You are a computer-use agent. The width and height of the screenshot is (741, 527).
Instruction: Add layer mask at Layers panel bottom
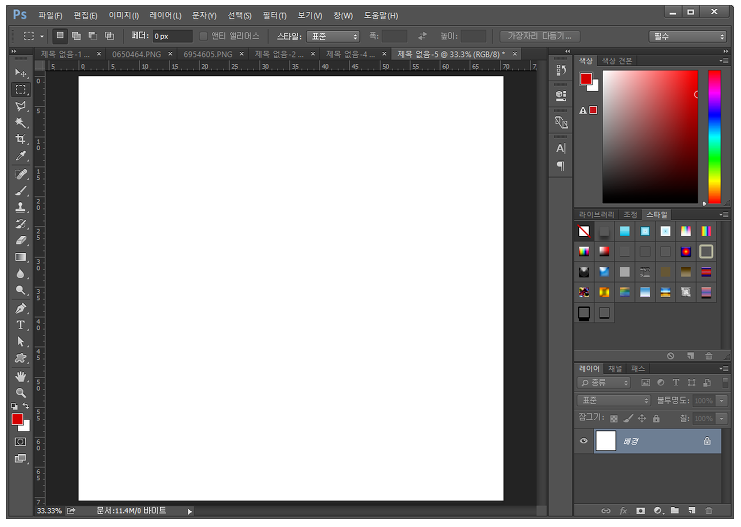pyautogui.click(x=640, y=510)
